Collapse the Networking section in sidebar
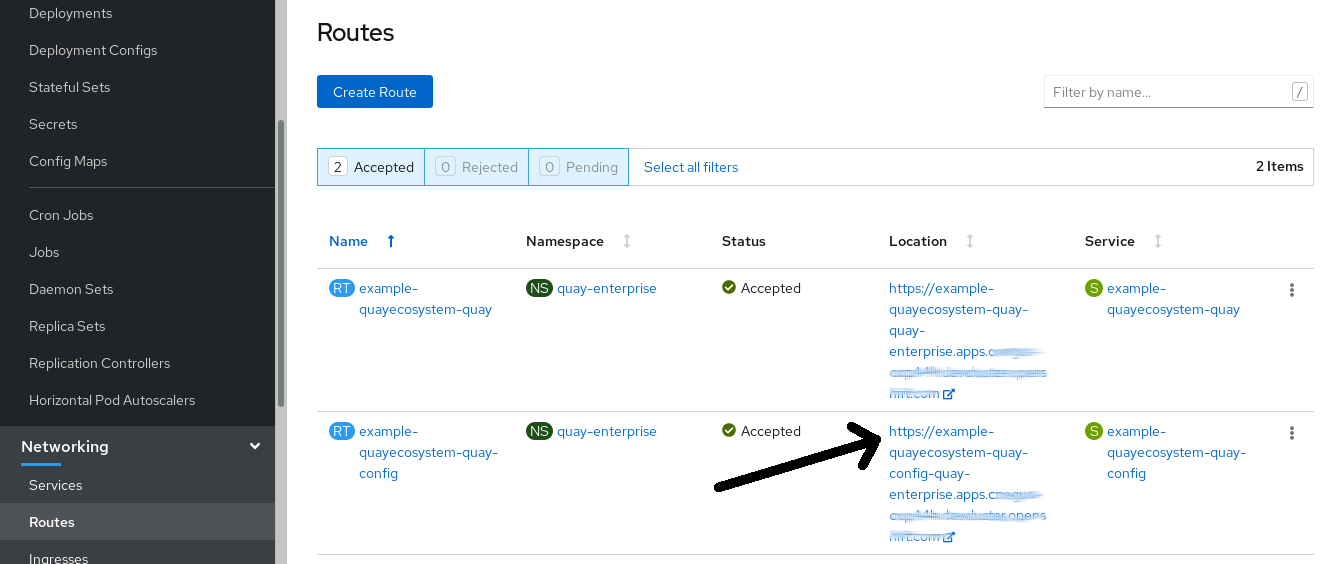The image size is (1329, 564). pyautogui.click(x=255, y=447)
